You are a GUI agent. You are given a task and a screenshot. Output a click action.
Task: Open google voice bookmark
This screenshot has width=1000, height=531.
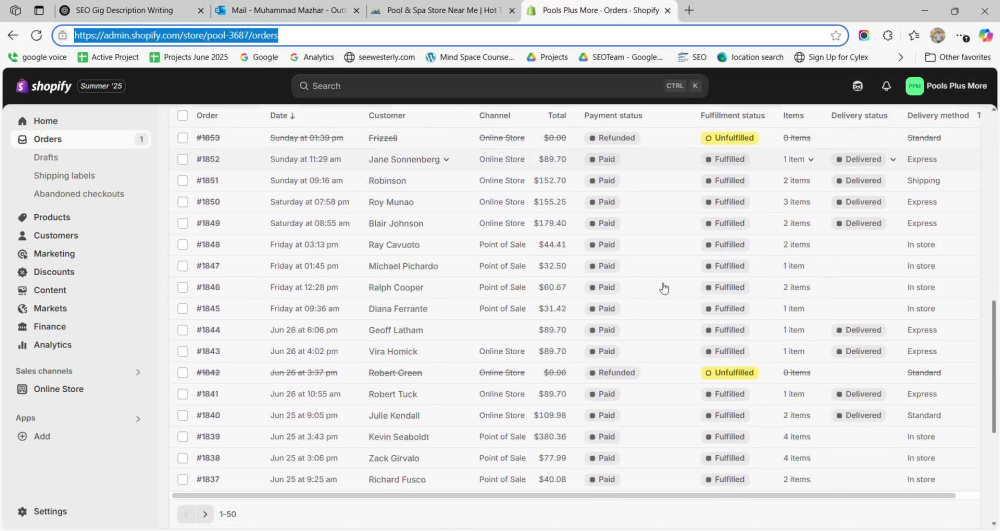point(38,57)
